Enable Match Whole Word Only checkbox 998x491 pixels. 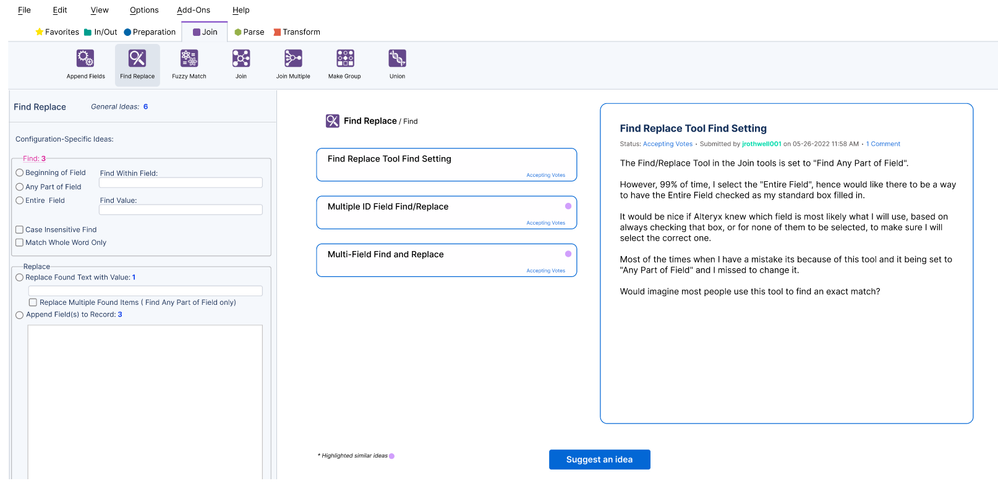click(x=20, y=243)
